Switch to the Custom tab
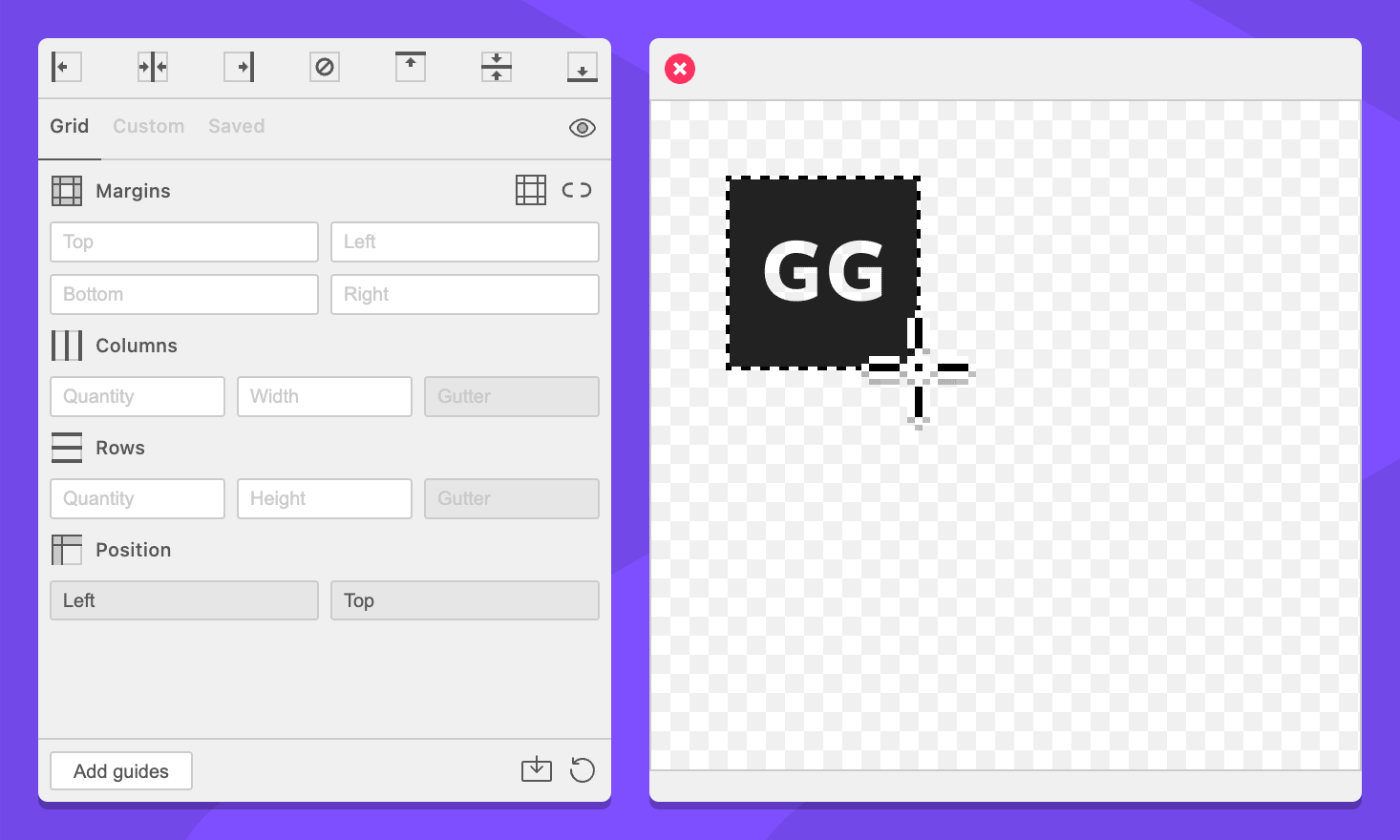 tap(149, 126)
